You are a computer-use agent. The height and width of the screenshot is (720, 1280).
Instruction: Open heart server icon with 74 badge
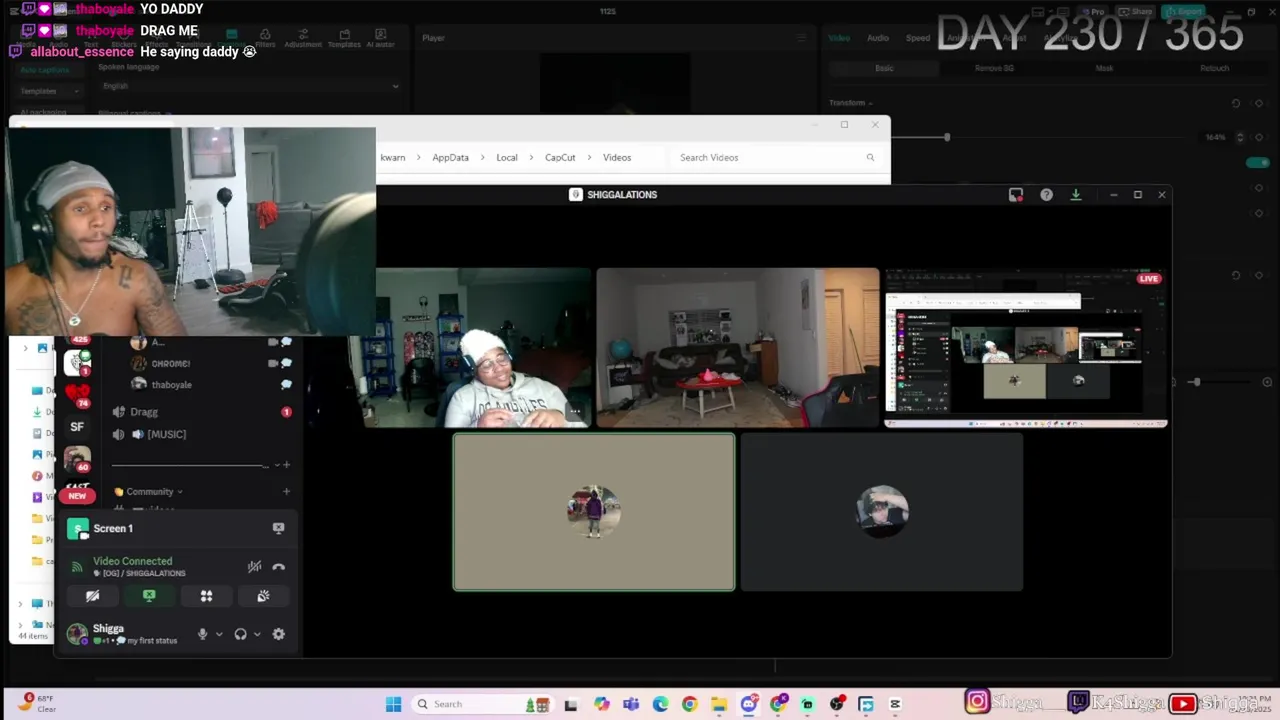77,393
